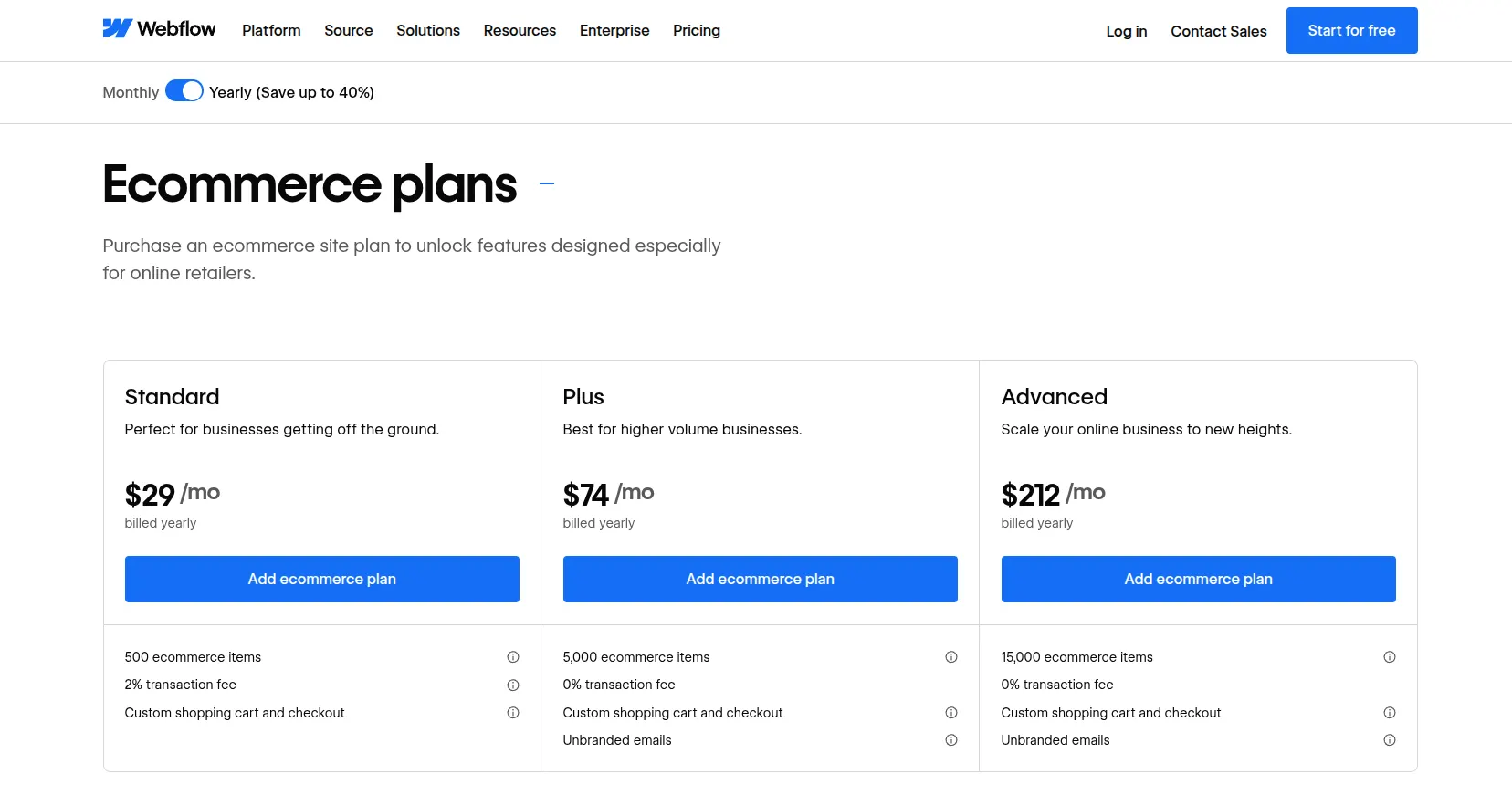Show info for Plus custom shopping cart

[x=951, y=713]
